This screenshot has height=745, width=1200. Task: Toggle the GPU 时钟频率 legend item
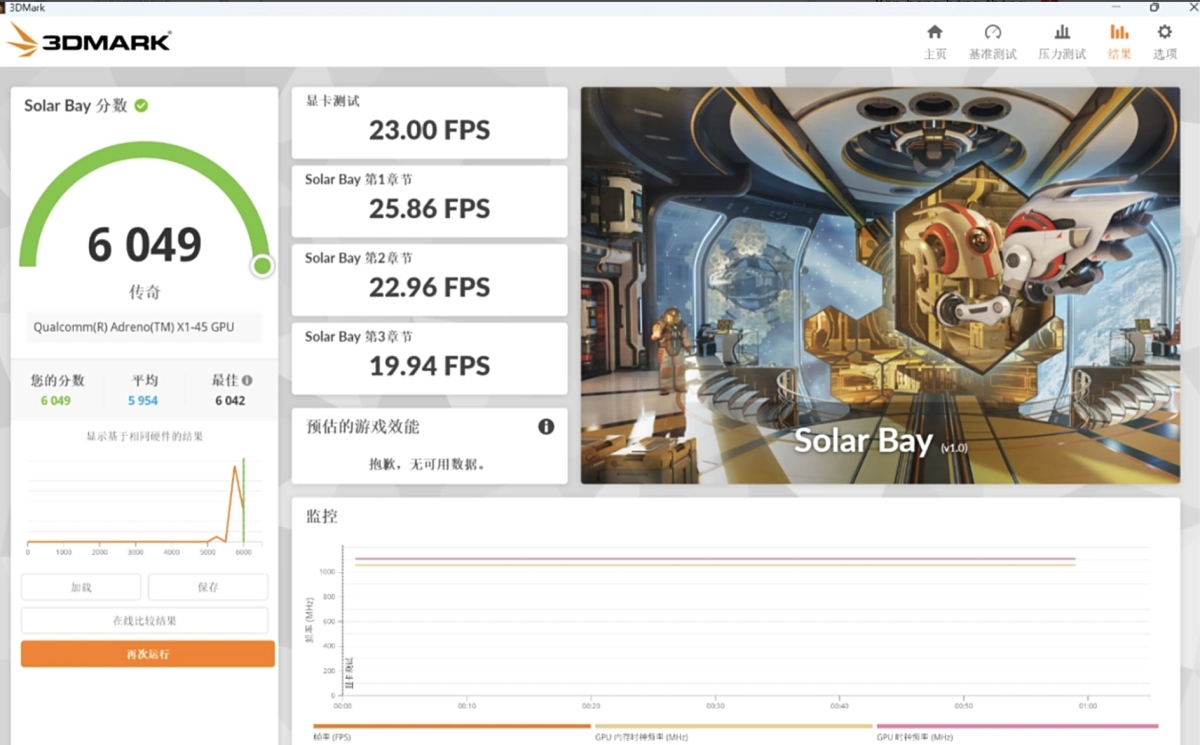1017,732
